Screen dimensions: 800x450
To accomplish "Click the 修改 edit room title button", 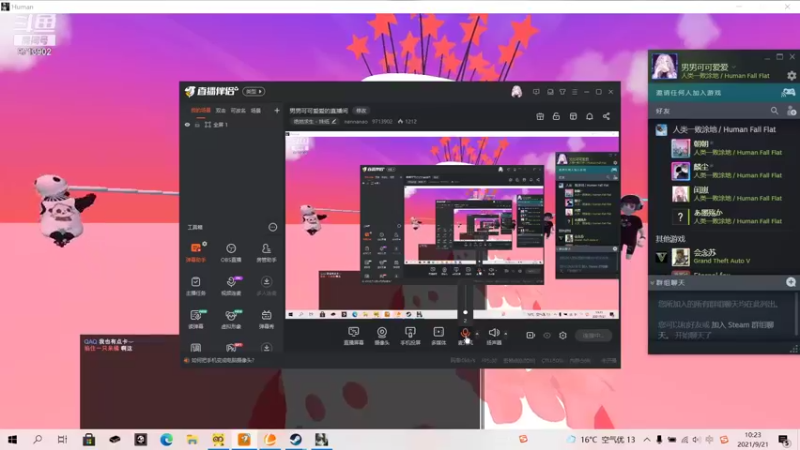I will coord(361,111).
